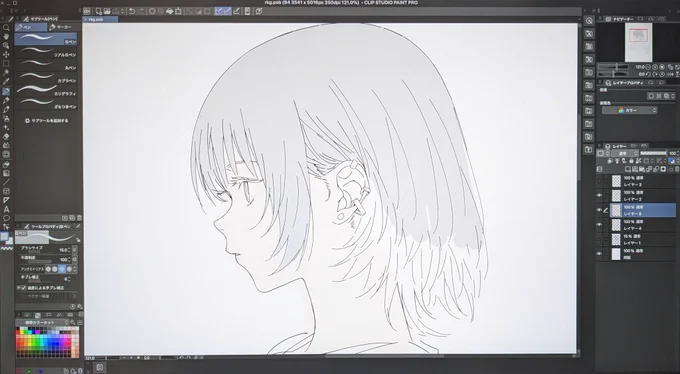
Task: Select the Text tool (A icon)
Action: pos(6,210)
